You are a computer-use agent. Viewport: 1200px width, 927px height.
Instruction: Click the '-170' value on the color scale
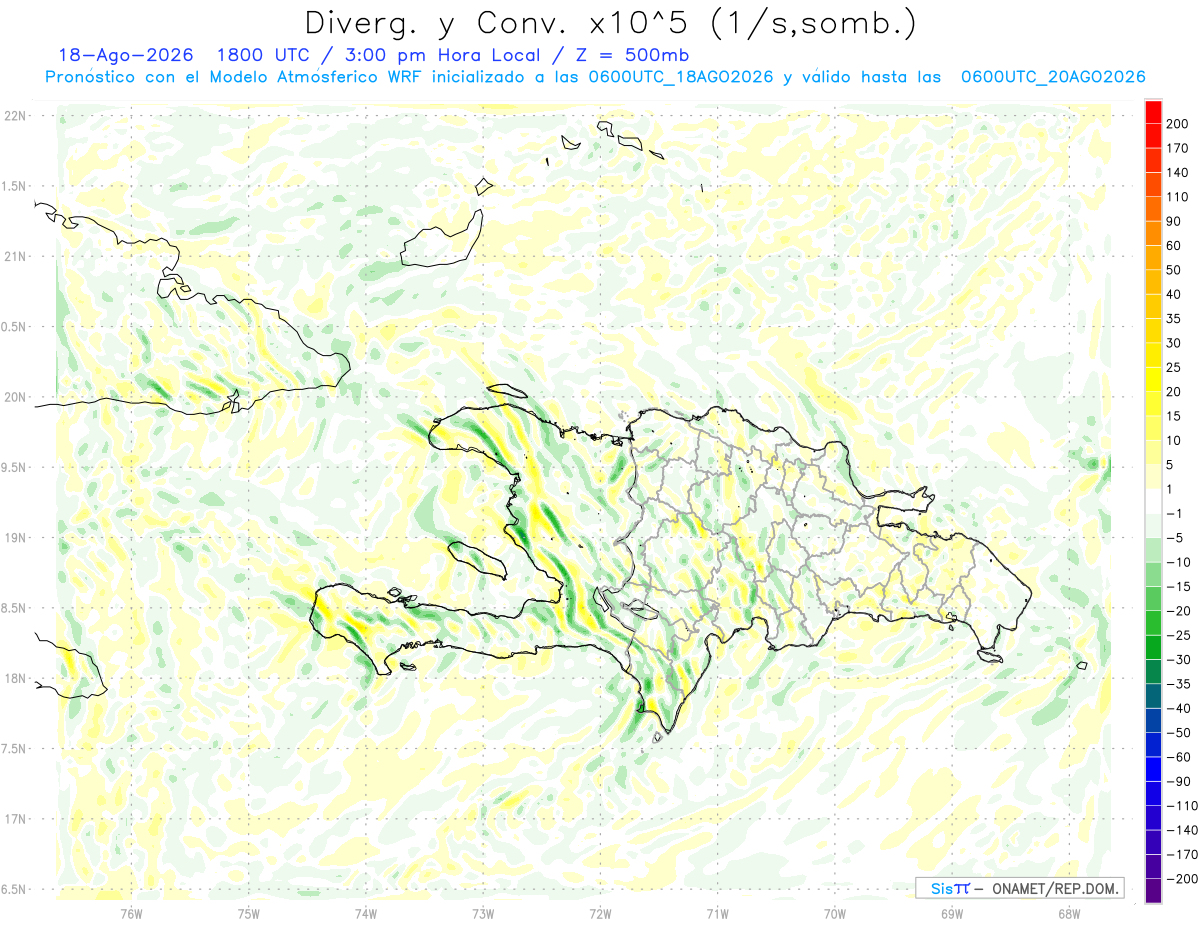click(1182, 854)
